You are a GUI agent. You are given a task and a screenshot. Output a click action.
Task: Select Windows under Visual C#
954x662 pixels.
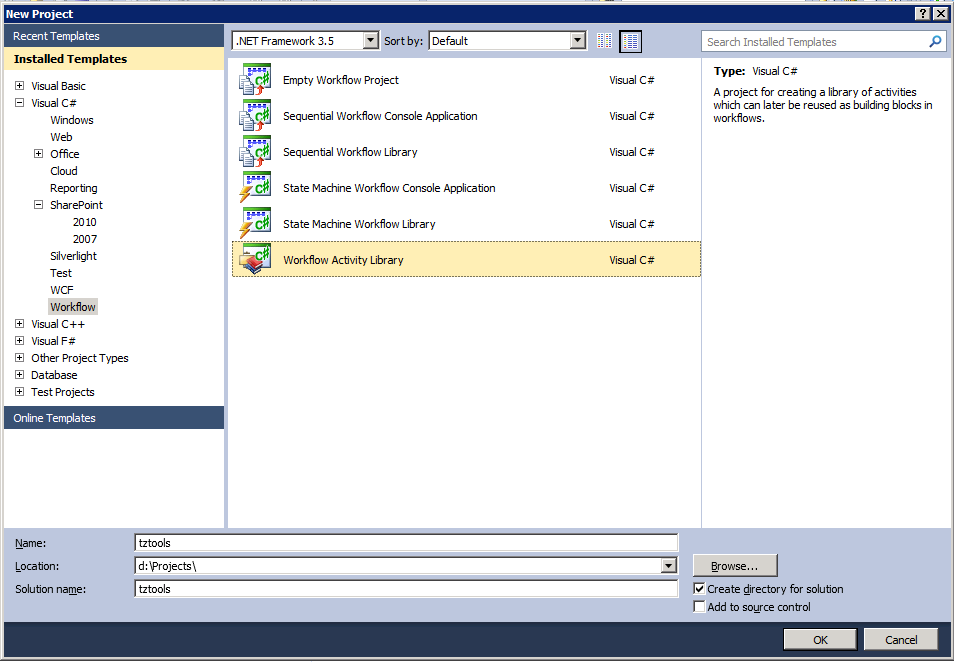pyautogui.click(x=72, y=120)
